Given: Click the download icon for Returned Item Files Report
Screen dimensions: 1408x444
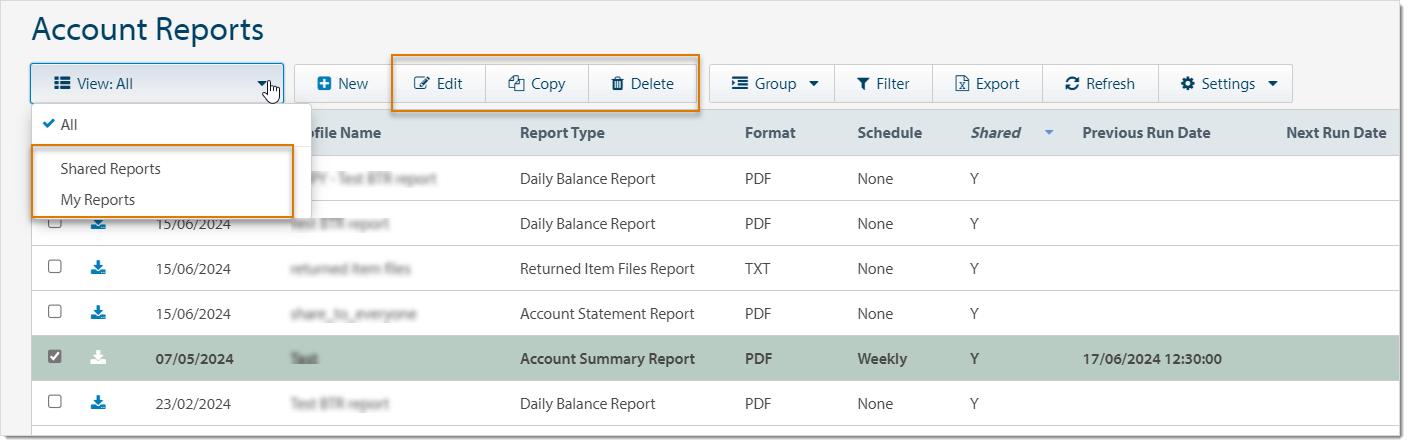Looking at the screenshot, I should point(98,268).
